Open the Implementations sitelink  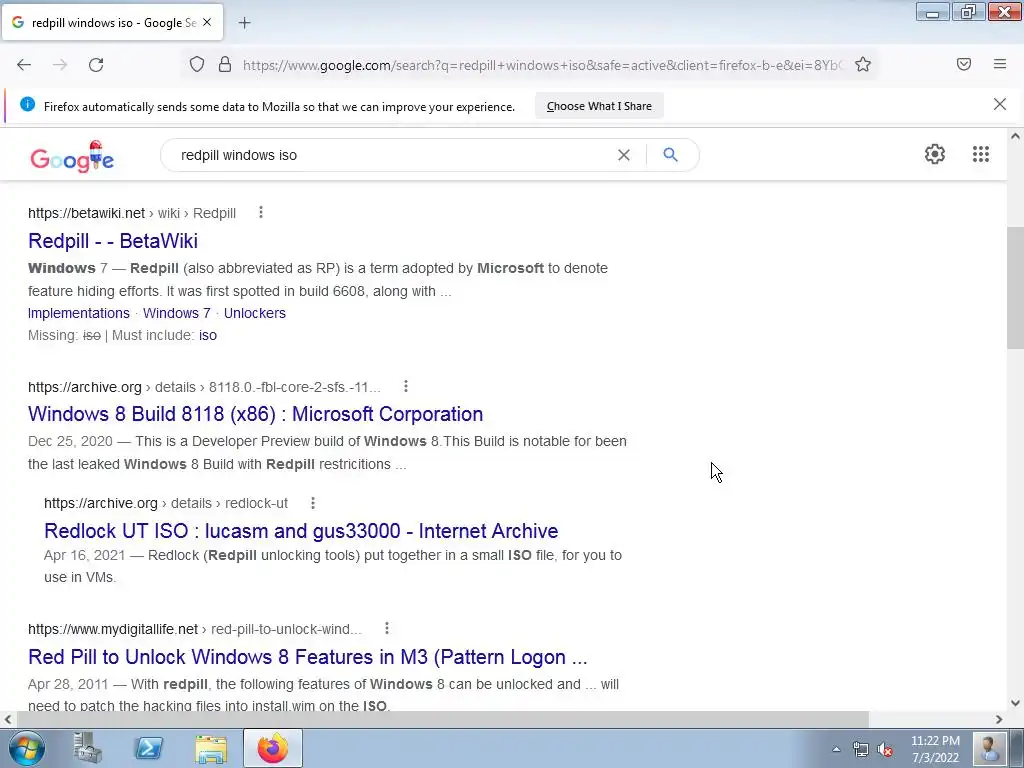click(x=79, y=313)
